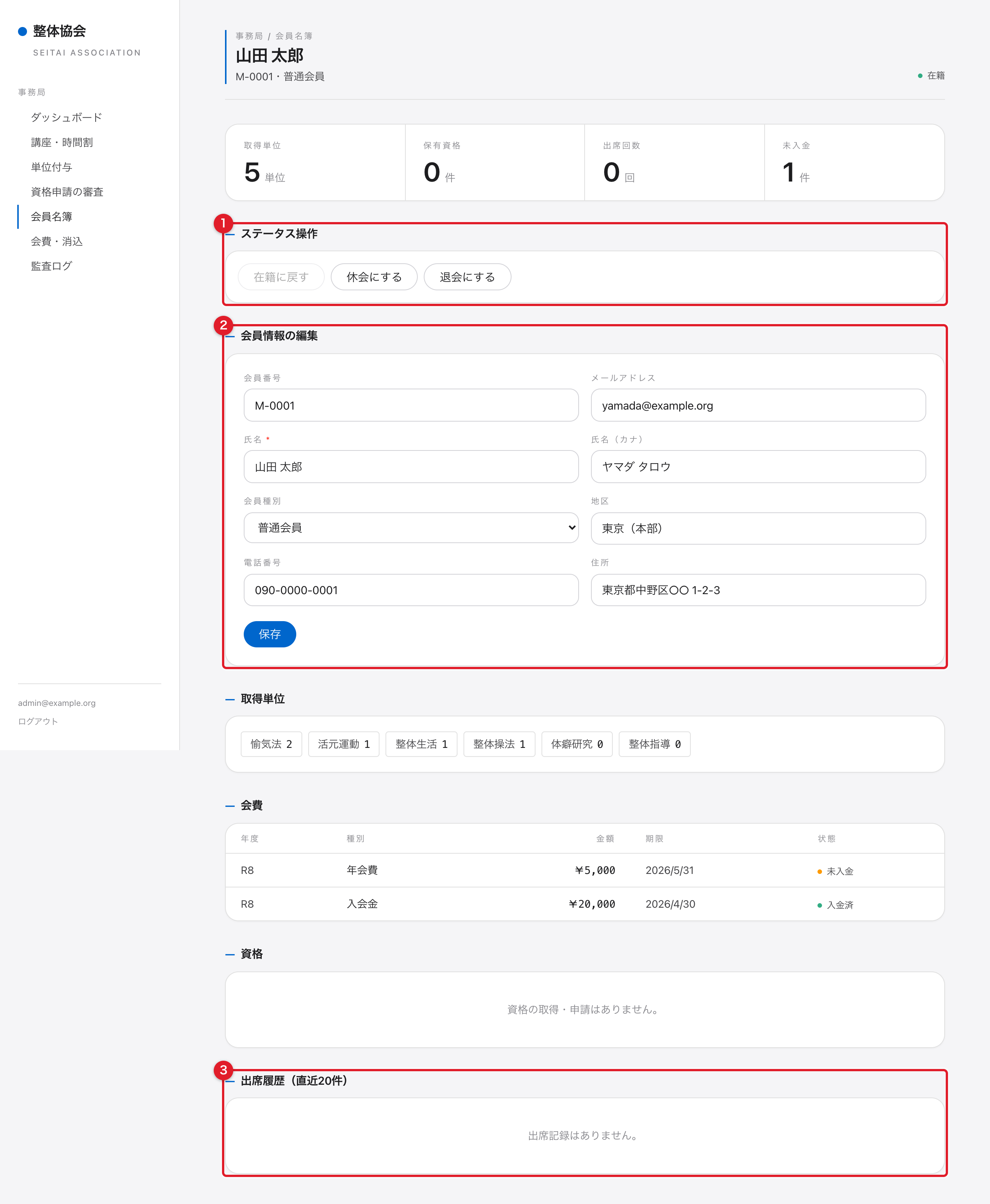Image resolution: width=990 pixels, height=1204 pixels.
Task: Click the 入会金 cell in fee table
Action: pos(362,904)
